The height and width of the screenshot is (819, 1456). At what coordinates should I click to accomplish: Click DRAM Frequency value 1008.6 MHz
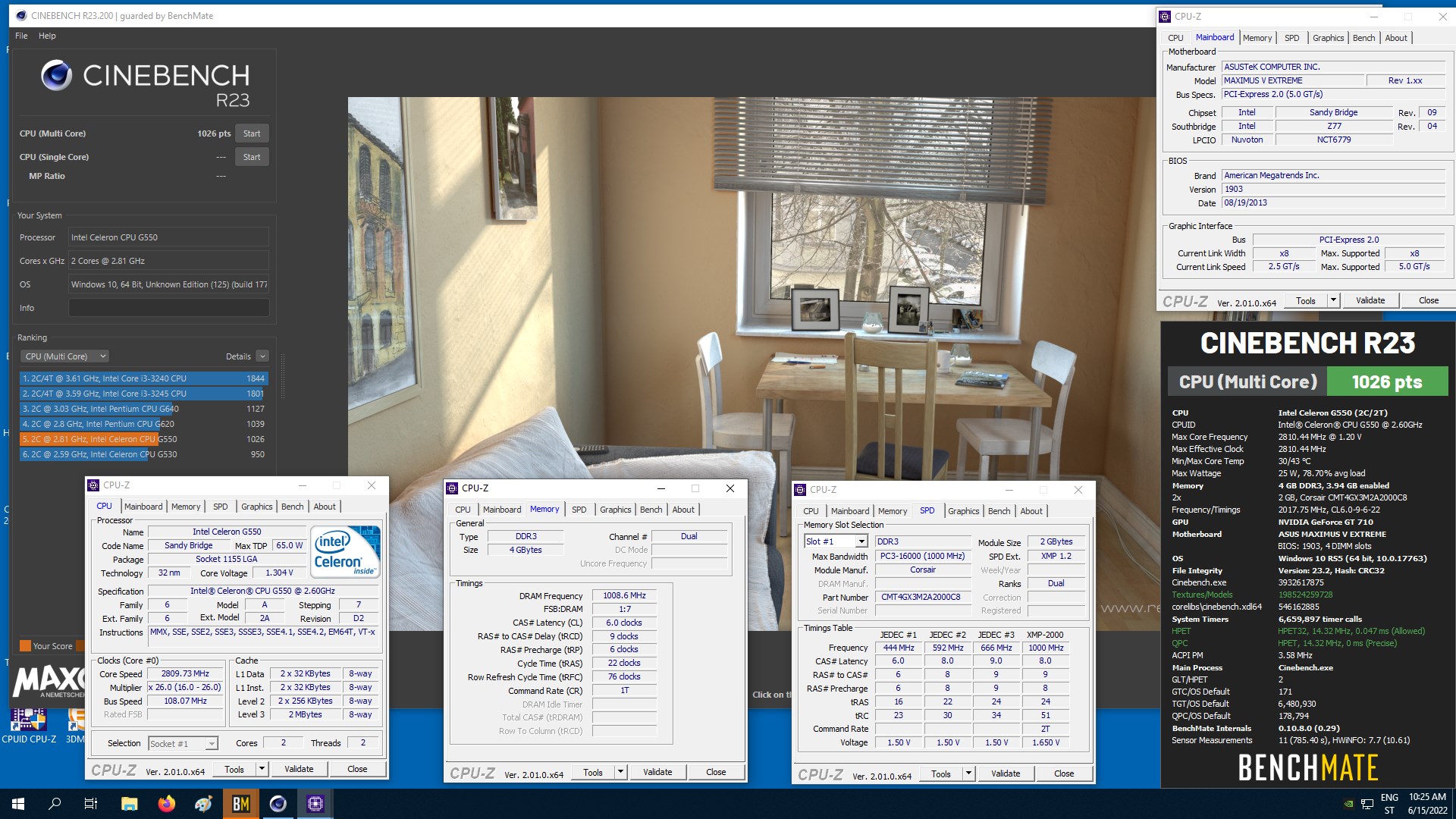[x=624, y=596]
